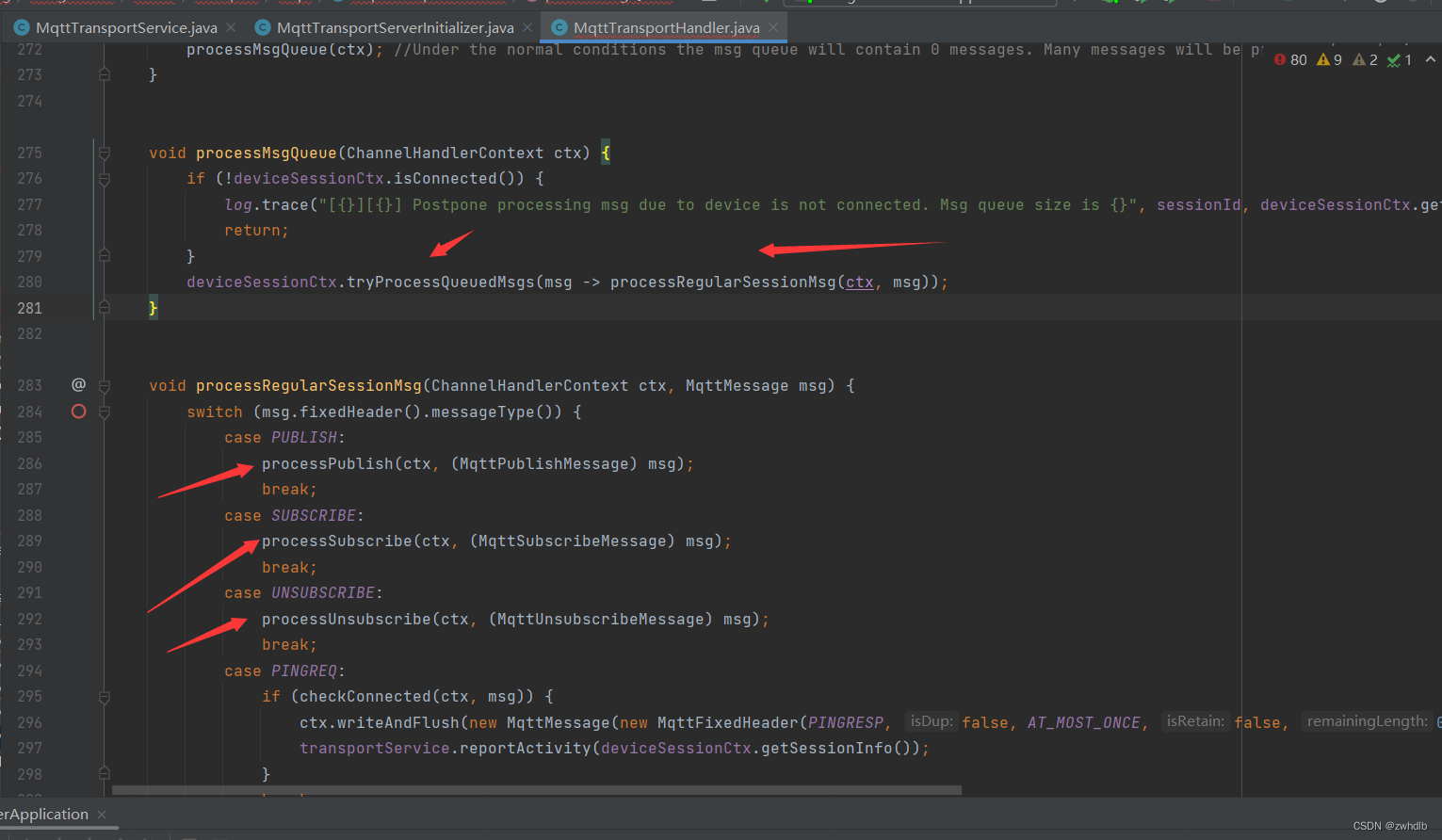The image size is (1442, 840).
Task: Close the erApplication run tab
Action: (102, 815)
